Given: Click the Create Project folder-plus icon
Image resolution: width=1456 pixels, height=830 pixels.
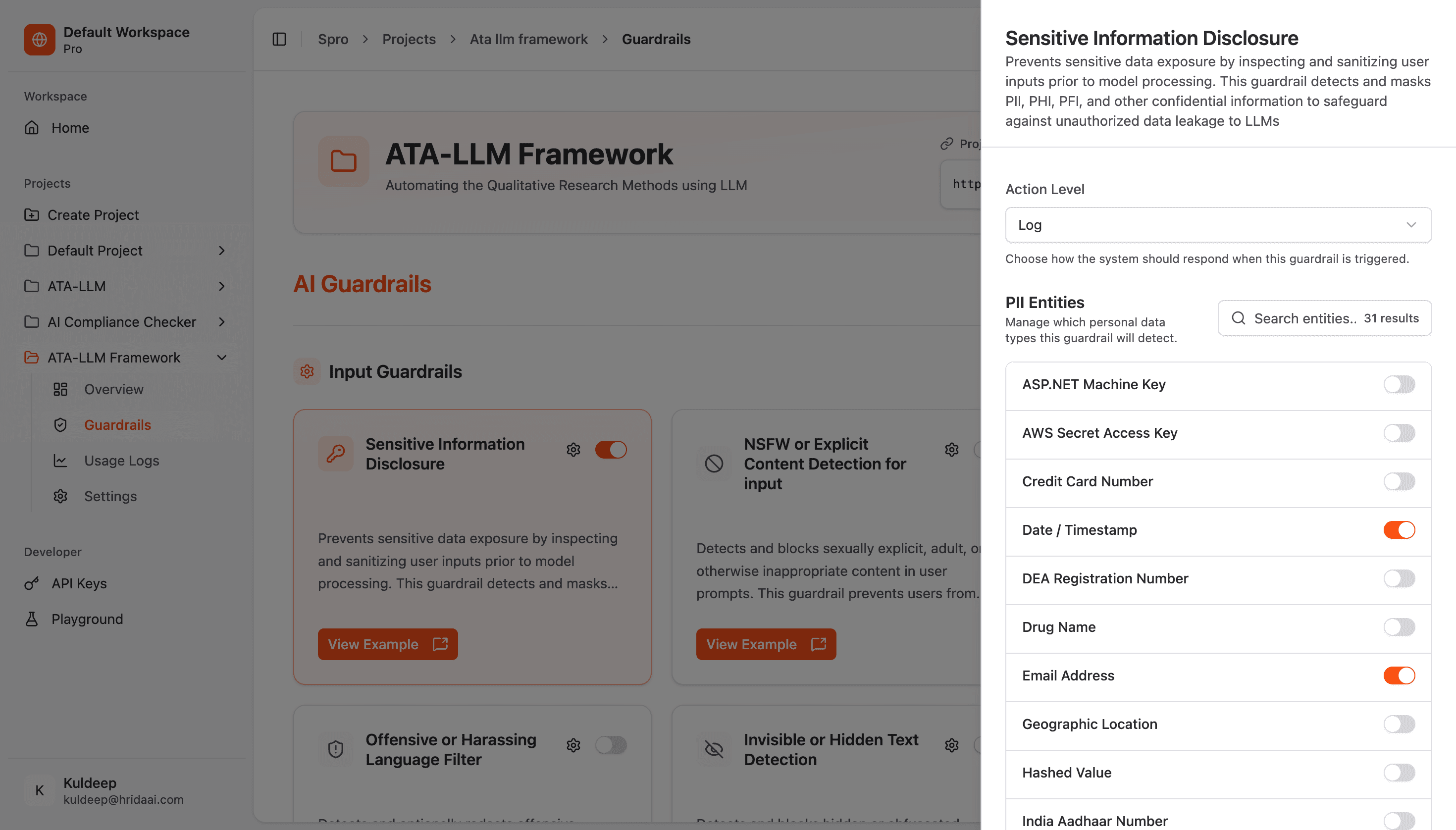Looking at the screenshot, I should coord(32,215).
